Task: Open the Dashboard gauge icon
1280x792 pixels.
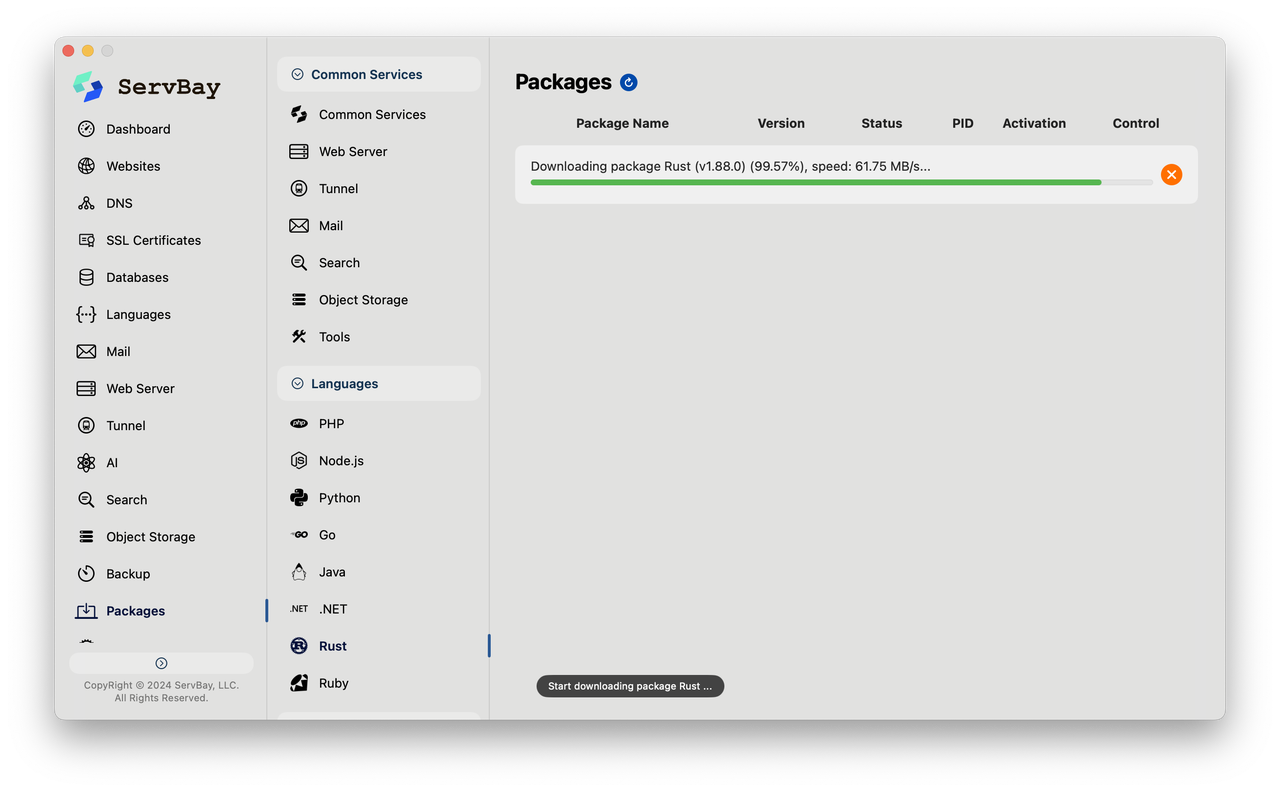Action: pos(86,129)
